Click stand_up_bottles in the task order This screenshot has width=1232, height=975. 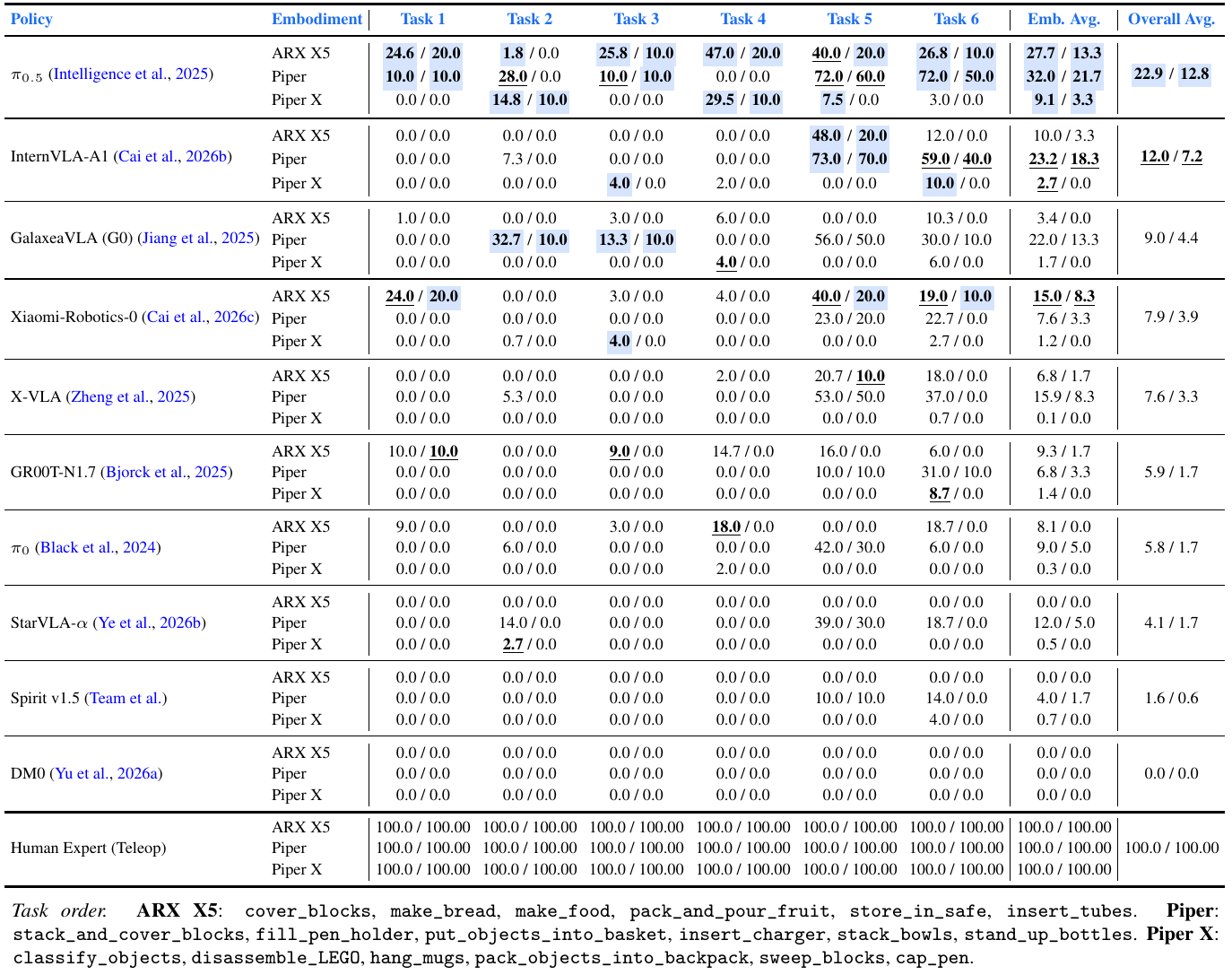[1048, 935]
